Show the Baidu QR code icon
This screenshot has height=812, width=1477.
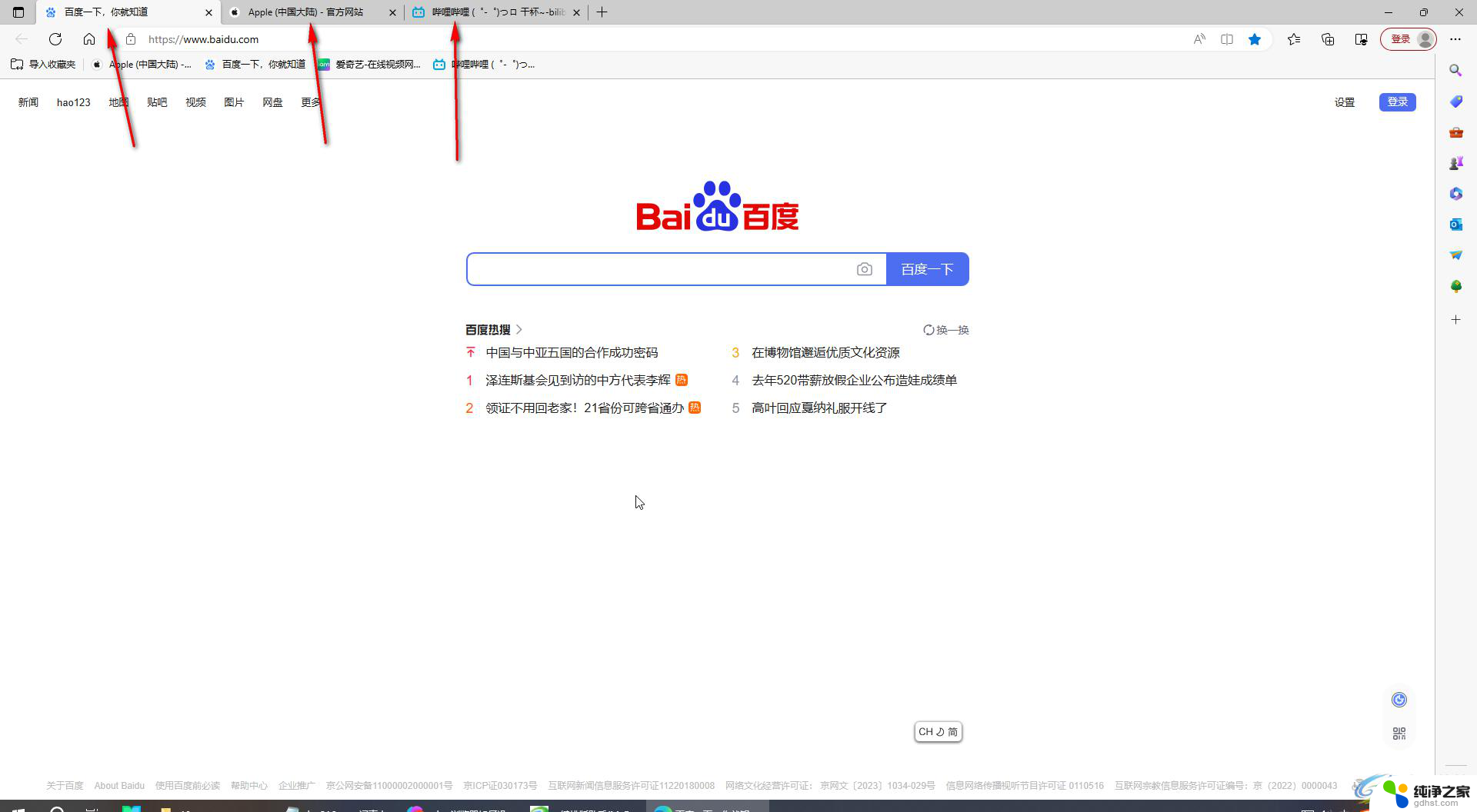click(x=1399, y=734)
